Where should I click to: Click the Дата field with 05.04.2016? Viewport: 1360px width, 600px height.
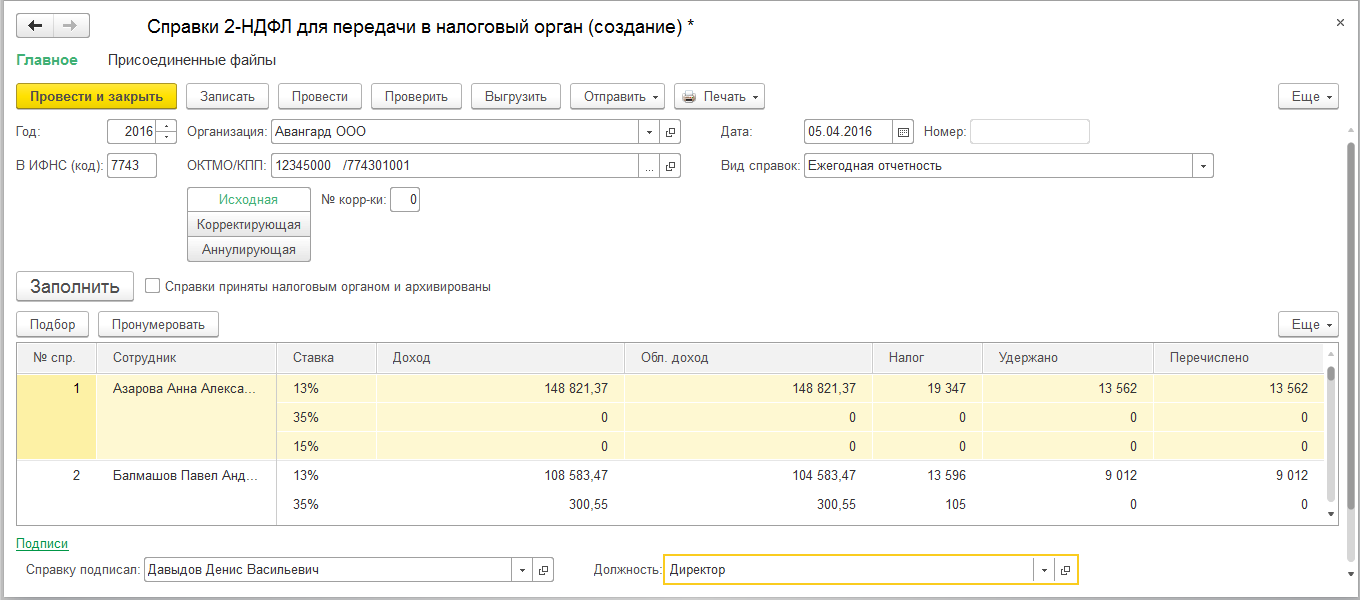848,132
